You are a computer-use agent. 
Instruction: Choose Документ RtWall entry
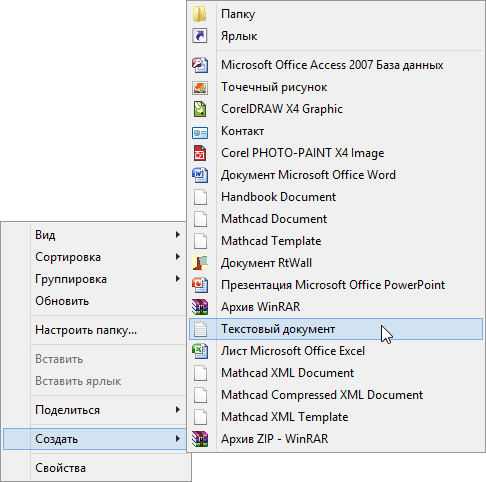[x=336, y=263]
